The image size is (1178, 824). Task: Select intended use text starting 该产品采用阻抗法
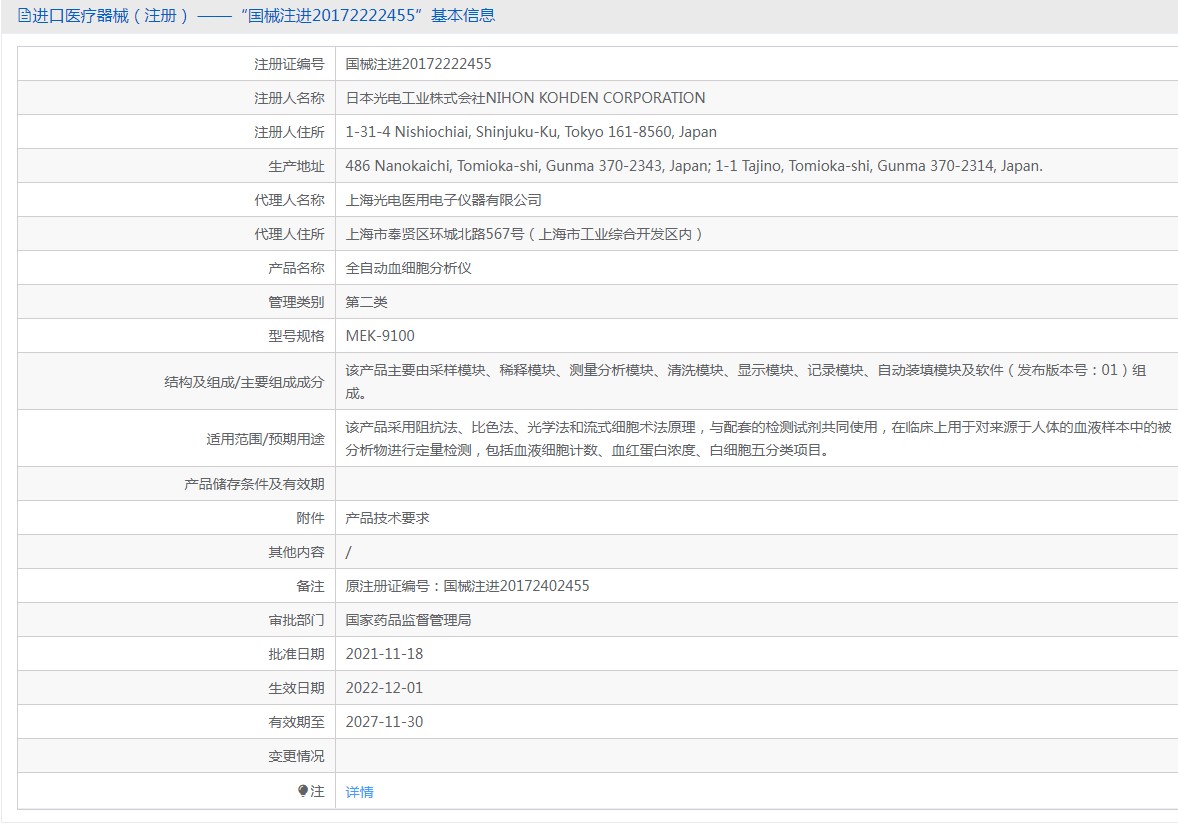click(758, 438)
